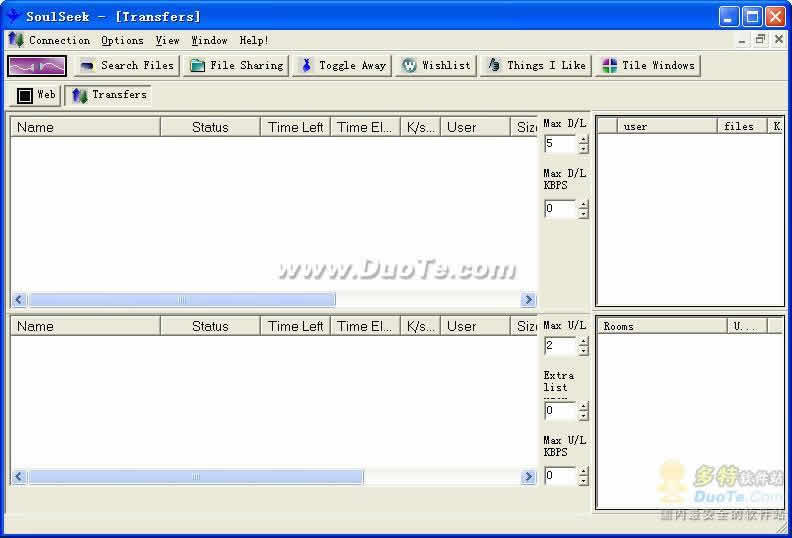Click the Rooms column header
This screenshot has width=792, height=538.
click(662, 326)
